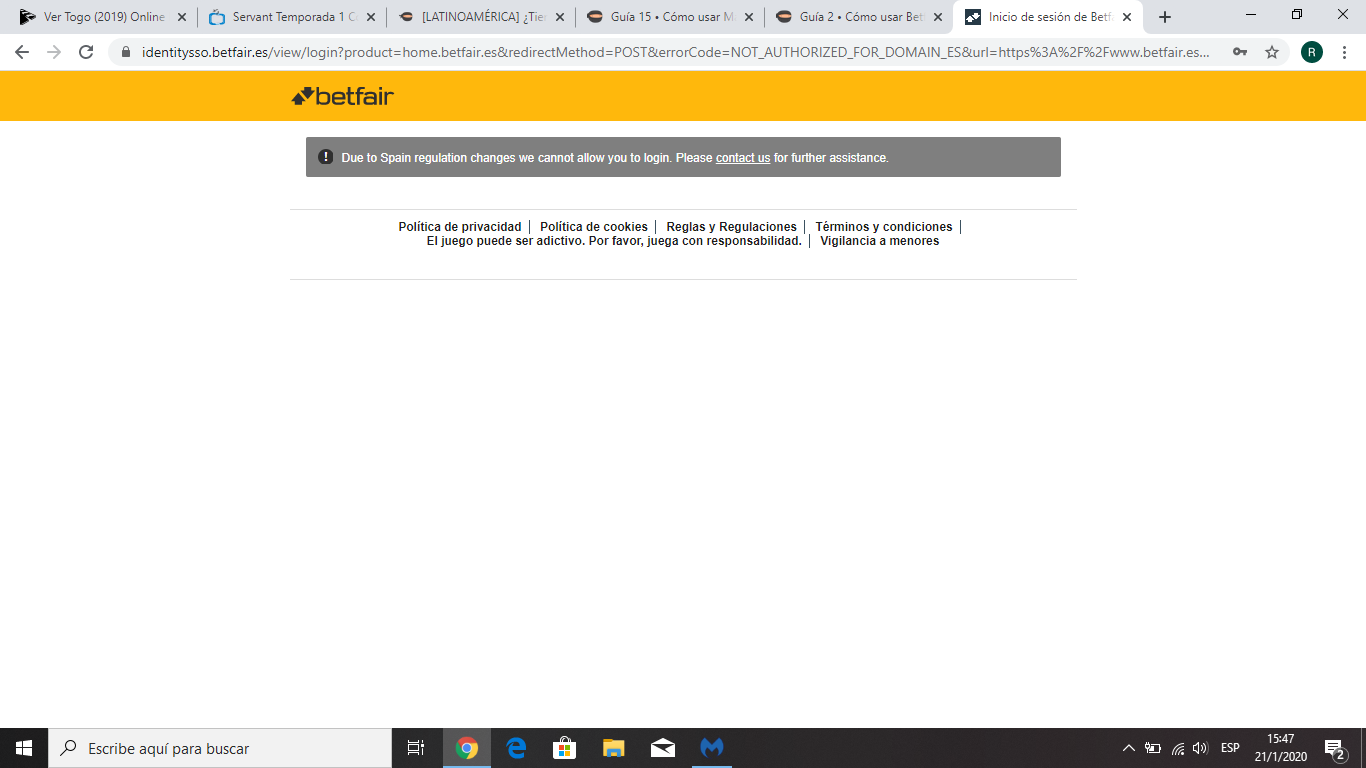Close the 'Guía 15 • Cómo usar' tab
1366x768 pixels.
749,17
